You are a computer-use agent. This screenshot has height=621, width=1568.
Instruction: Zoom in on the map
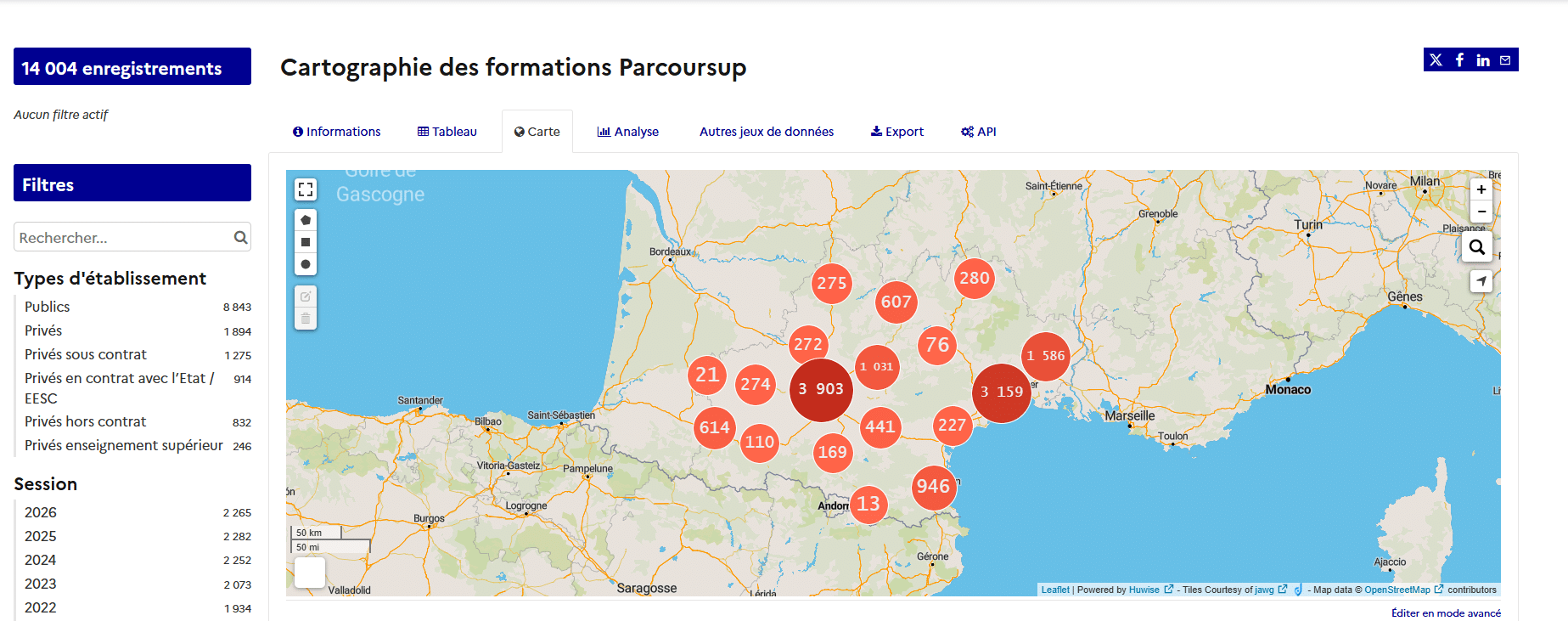[x=1481, y=189]
